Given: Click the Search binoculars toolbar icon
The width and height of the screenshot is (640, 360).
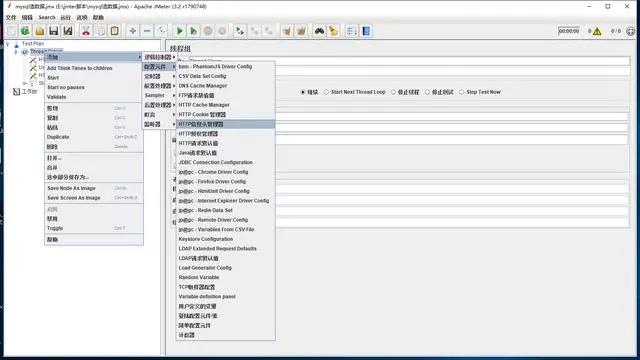Looking at the screenshot, I should pyautogui.click(x=319, y=31).
